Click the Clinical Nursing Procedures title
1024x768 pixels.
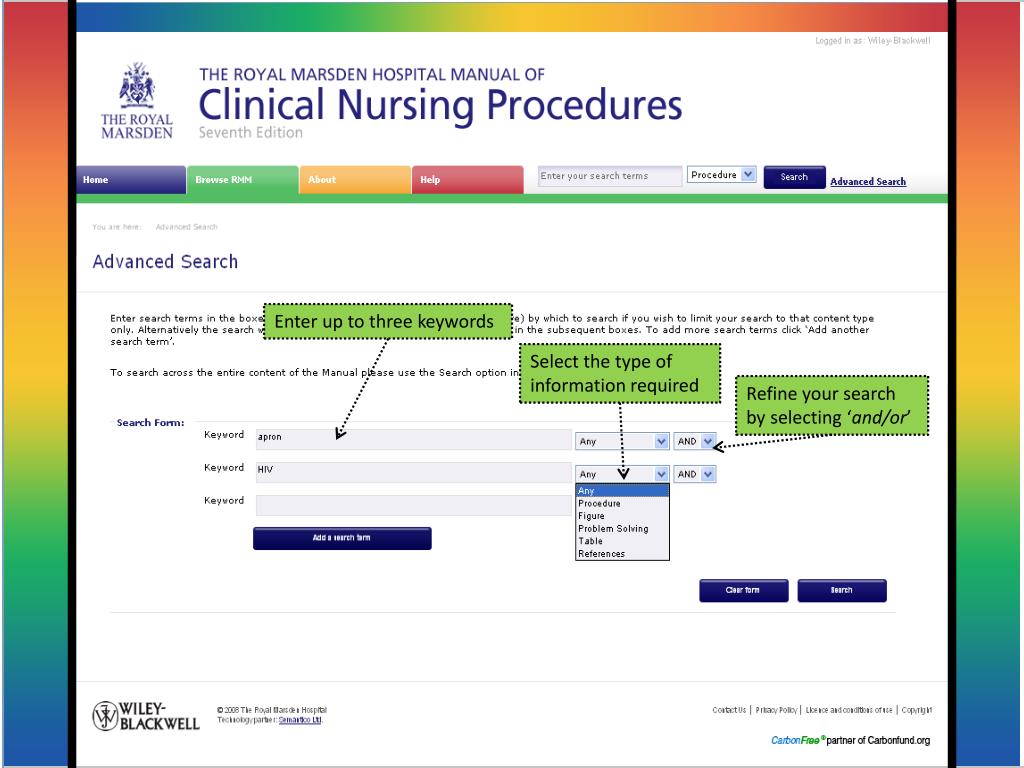[440, 105]
